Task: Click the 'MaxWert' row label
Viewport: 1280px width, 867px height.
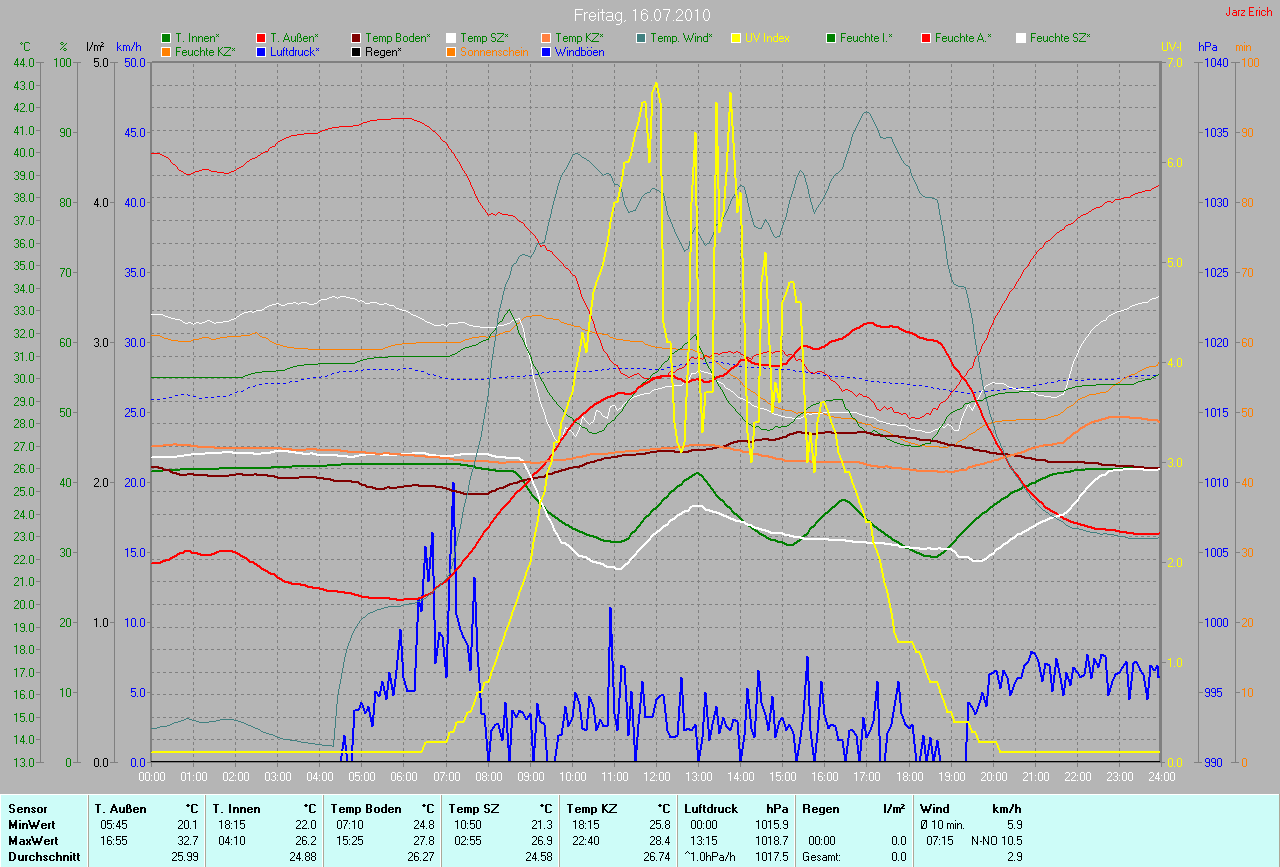Action: [31, 841]
